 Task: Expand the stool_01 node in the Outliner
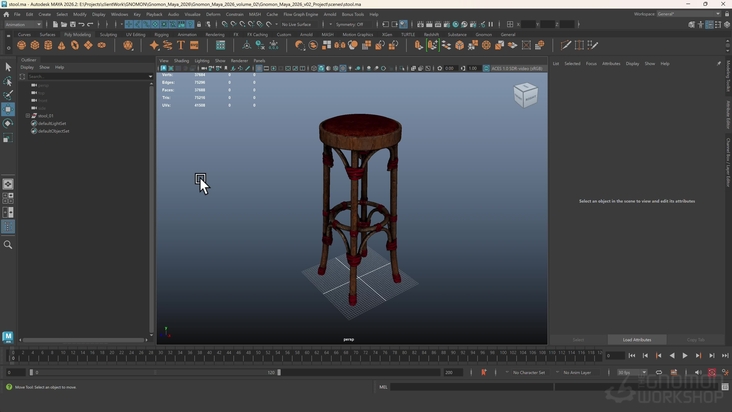28,116
